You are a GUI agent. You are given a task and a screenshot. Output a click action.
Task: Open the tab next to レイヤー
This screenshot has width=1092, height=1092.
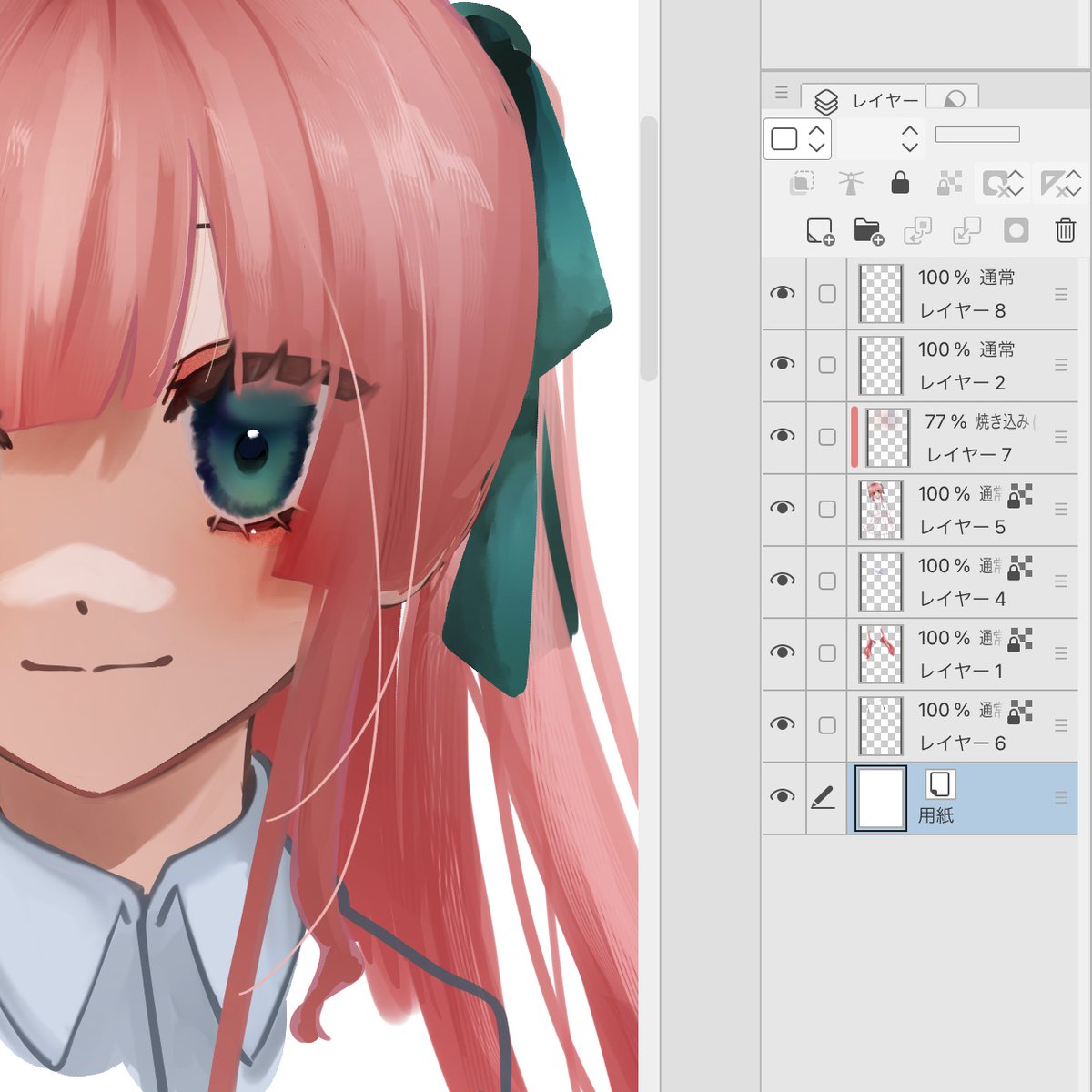954,99
